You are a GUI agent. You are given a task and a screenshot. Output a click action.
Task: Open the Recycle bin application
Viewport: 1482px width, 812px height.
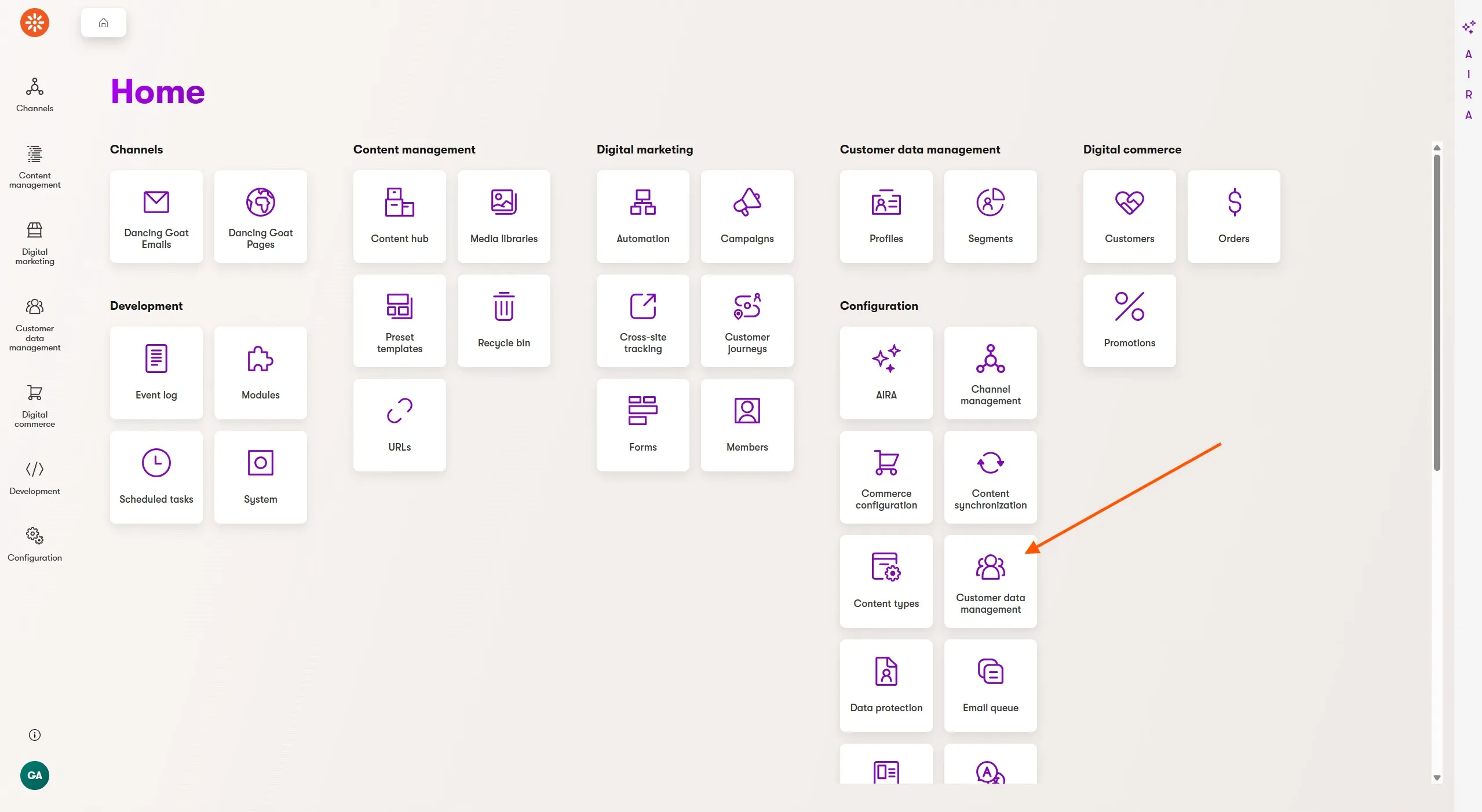point(503,320)
